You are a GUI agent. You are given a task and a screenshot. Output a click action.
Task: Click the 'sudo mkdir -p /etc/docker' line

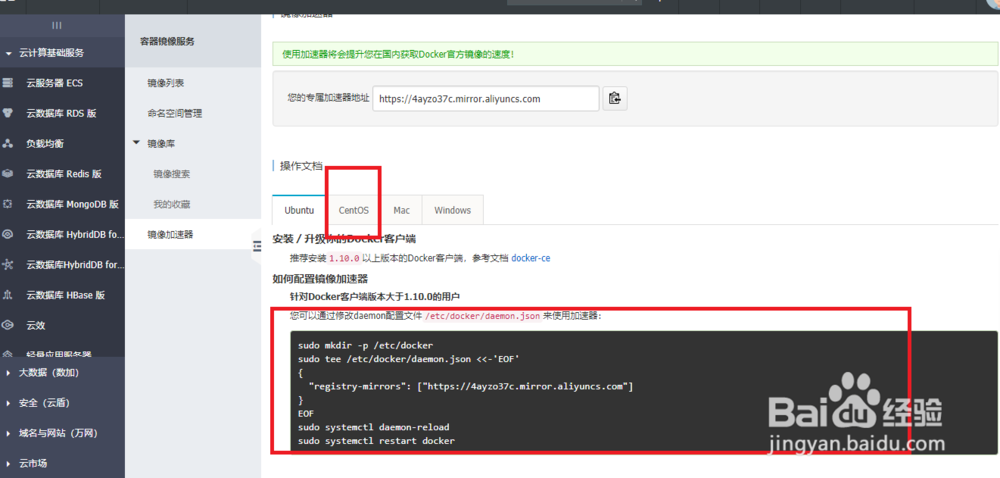(x=365, y=345)
